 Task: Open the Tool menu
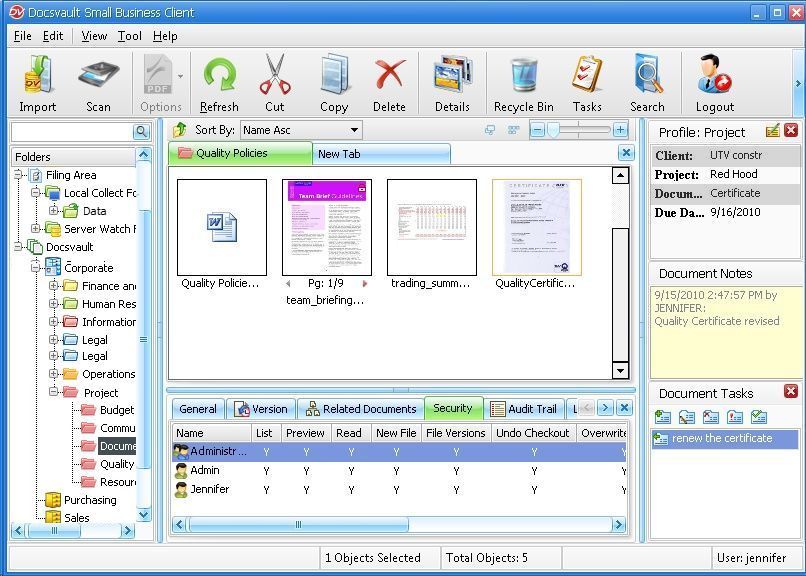tap(130, 36)
